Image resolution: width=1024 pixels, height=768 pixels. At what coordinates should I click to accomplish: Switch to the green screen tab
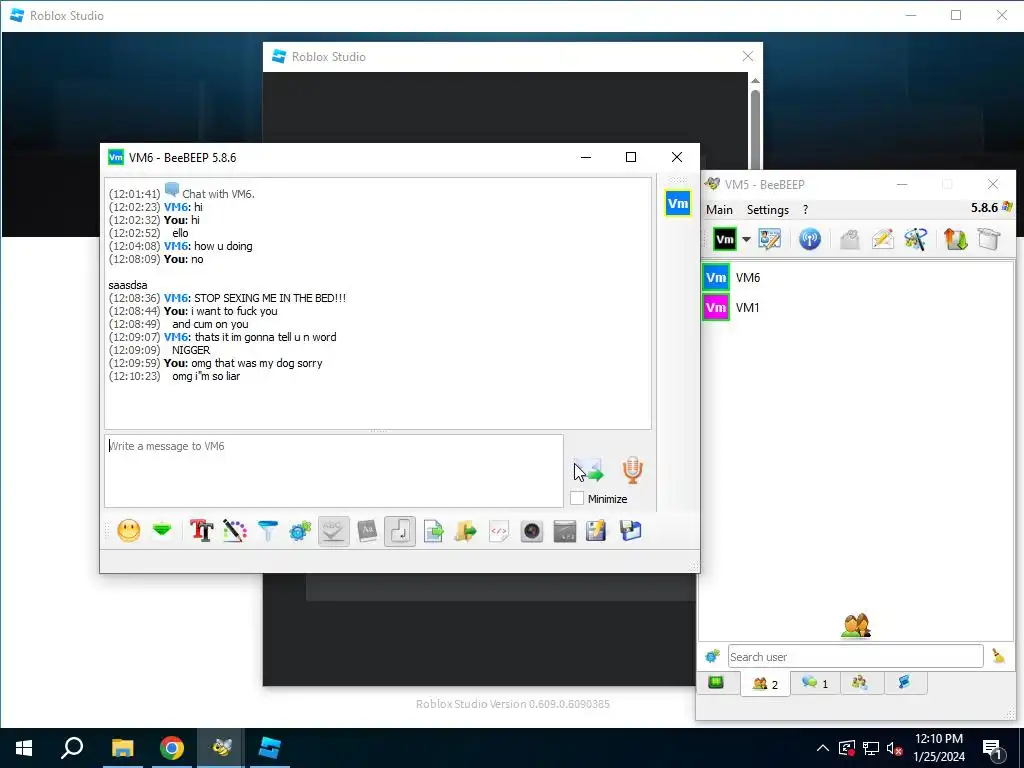point(716,682)
